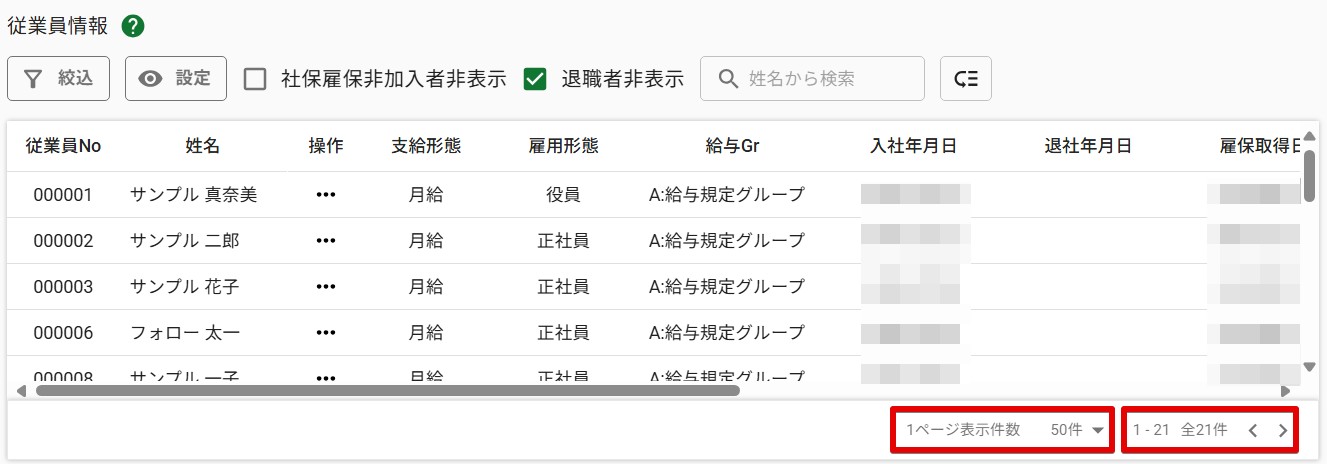Click the 退社年月日 column header
The image size is (1327, 464).
pyautogui.click(x=1088, y=146)
